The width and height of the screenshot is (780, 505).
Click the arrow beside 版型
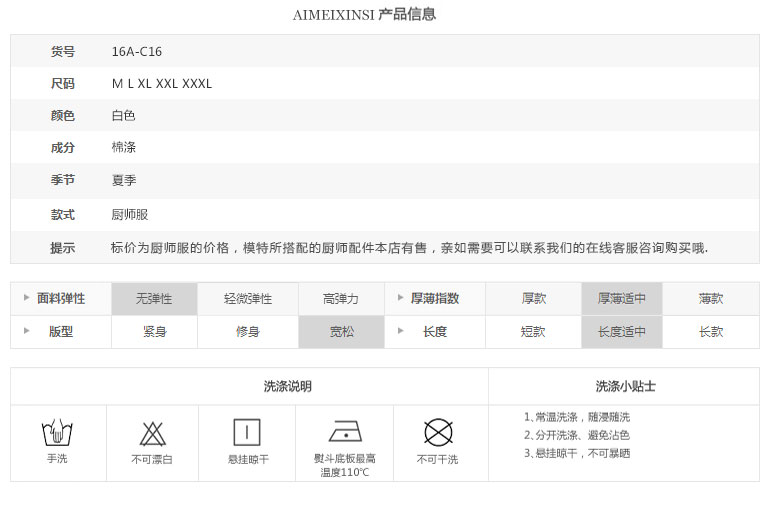click(26, 331)
